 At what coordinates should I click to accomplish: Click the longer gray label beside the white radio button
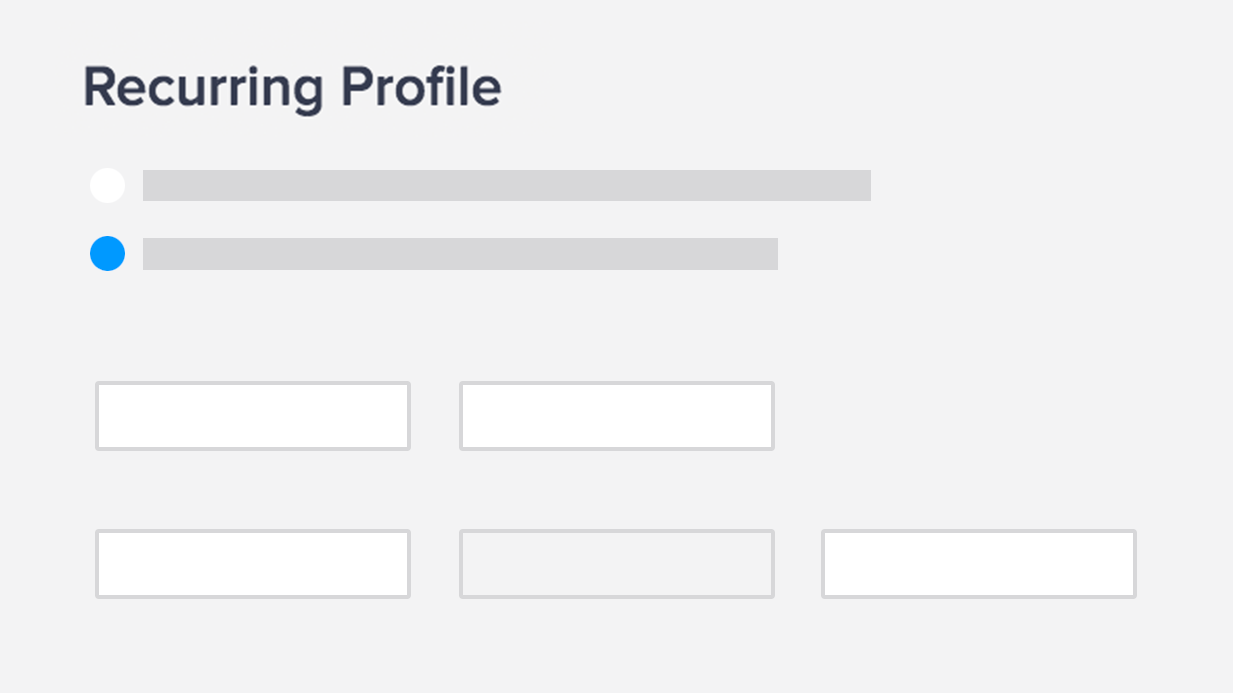pyautogui.click(x=506, y=186)
